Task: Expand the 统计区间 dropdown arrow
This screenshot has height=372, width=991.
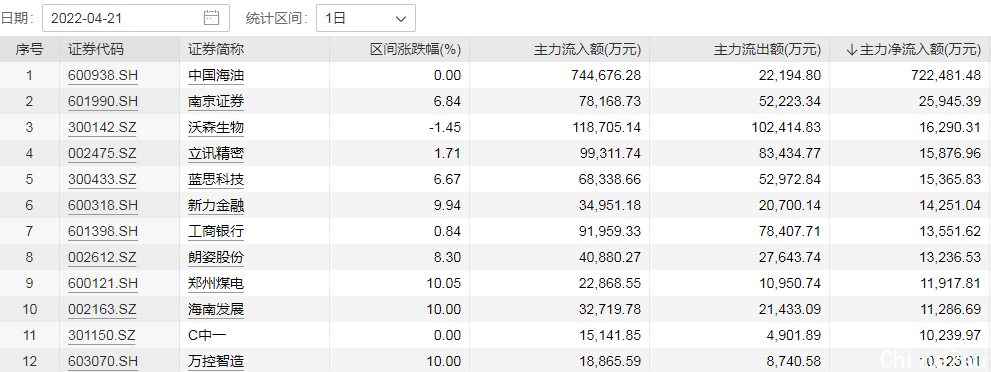Action: click(401, 18)
